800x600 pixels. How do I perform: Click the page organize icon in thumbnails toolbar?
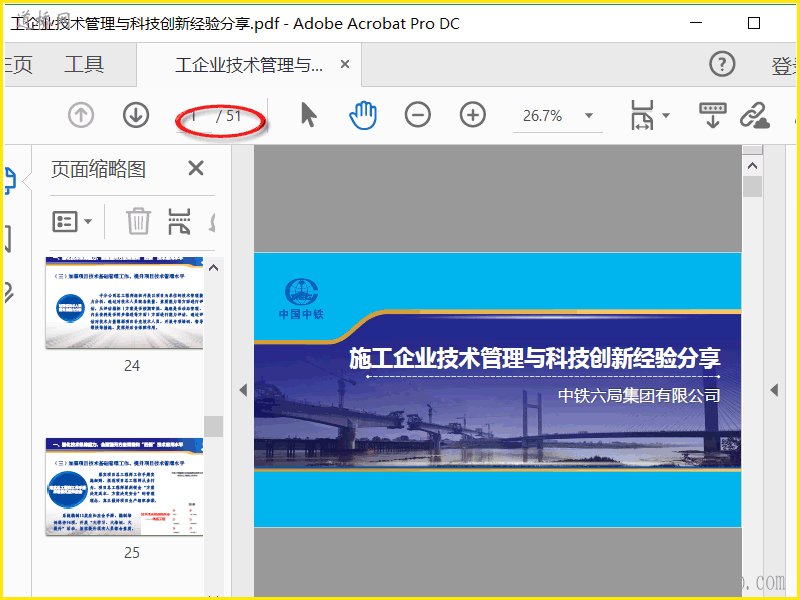[180, 221]
